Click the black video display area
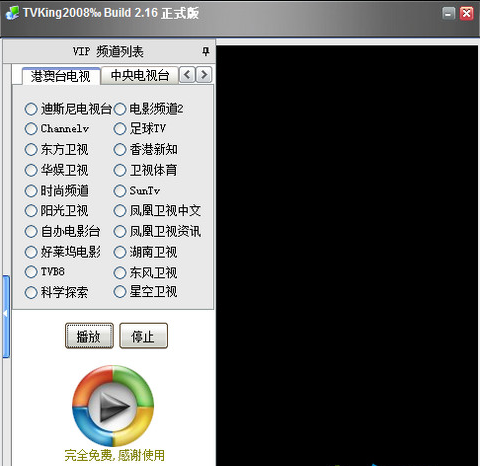The image size is (480, 466). tap(347, 256)
